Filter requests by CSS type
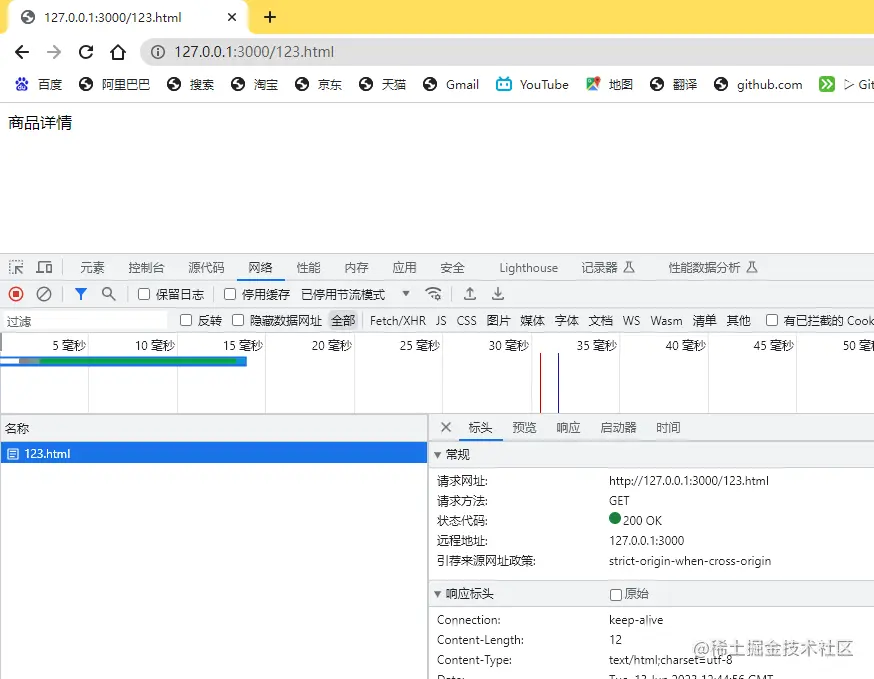874x679 pixels. coord(467,321)
